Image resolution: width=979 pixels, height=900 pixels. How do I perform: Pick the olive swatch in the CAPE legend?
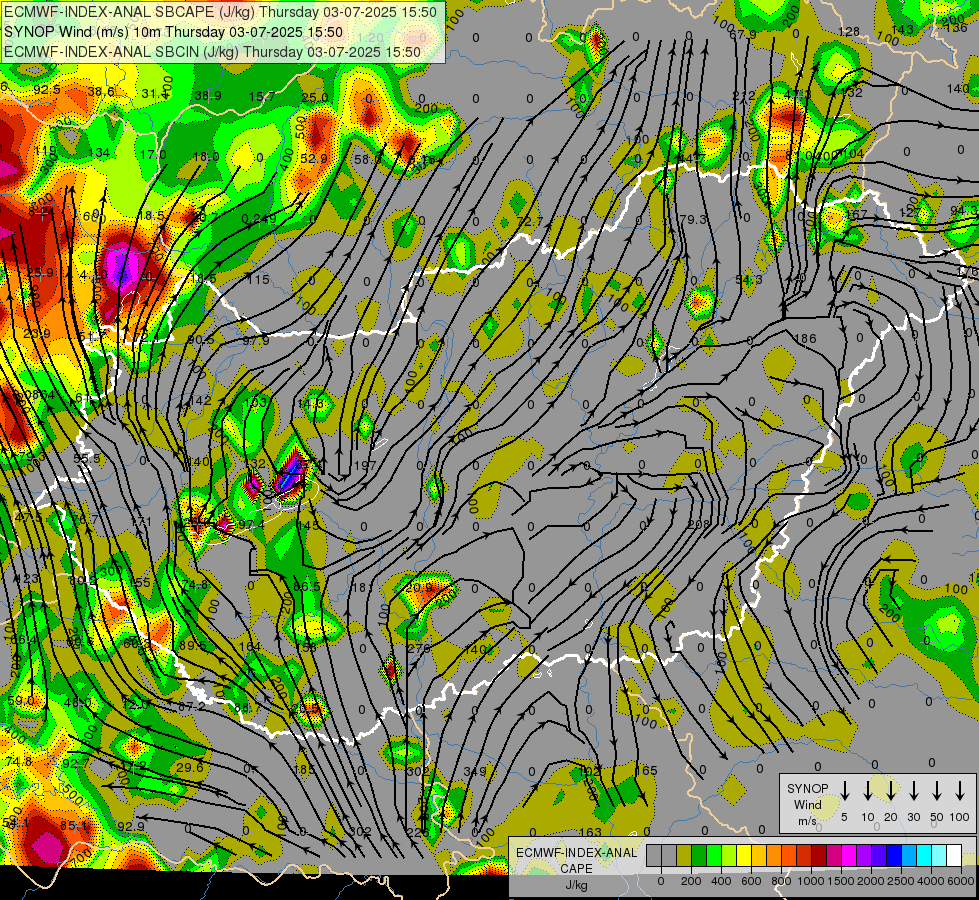684,855
